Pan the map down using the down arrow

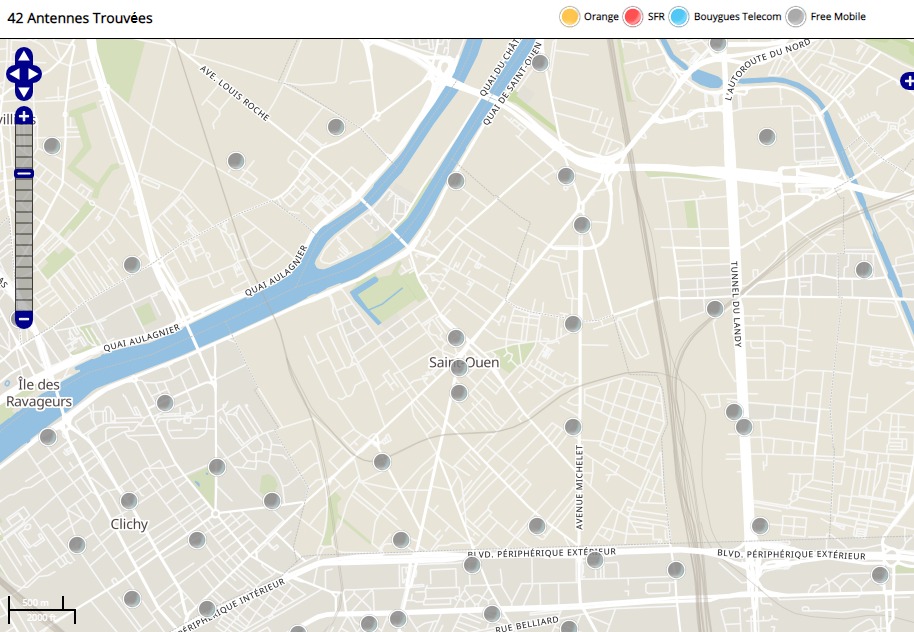pyautogui.click(x=24, y=92)
